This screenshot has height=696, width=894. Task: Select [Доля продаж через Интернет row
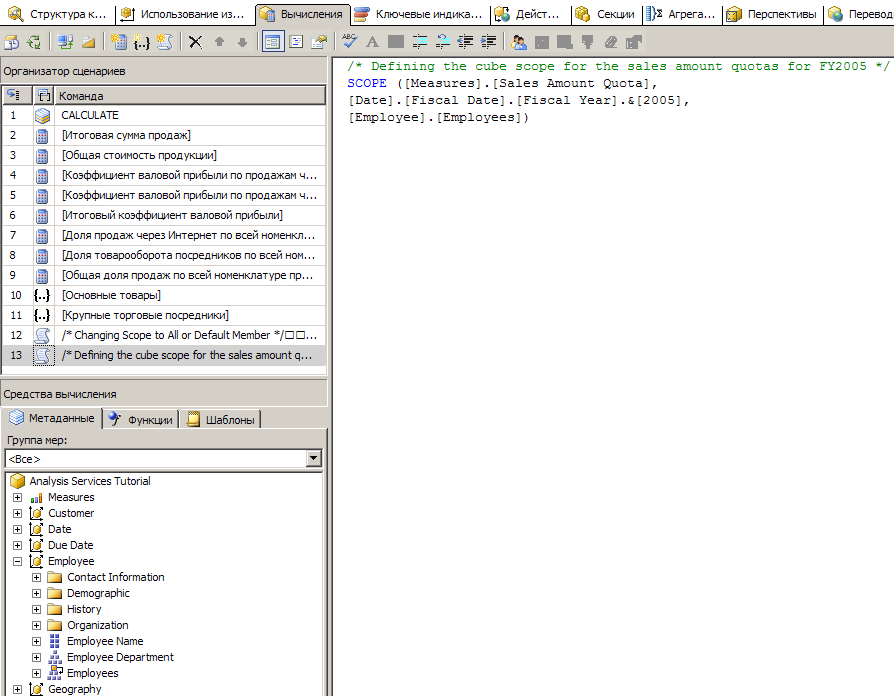(164, 235)
